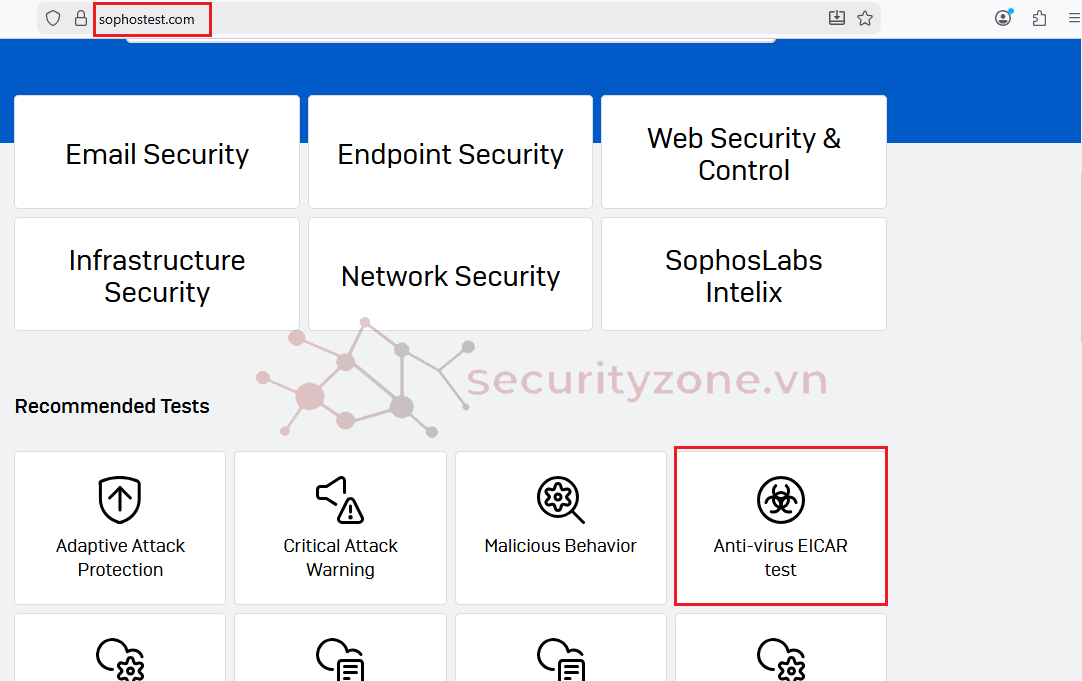Open the browser extensions puzzle icon
The height and width of the screenshot is (681, 1082).
1039,18
